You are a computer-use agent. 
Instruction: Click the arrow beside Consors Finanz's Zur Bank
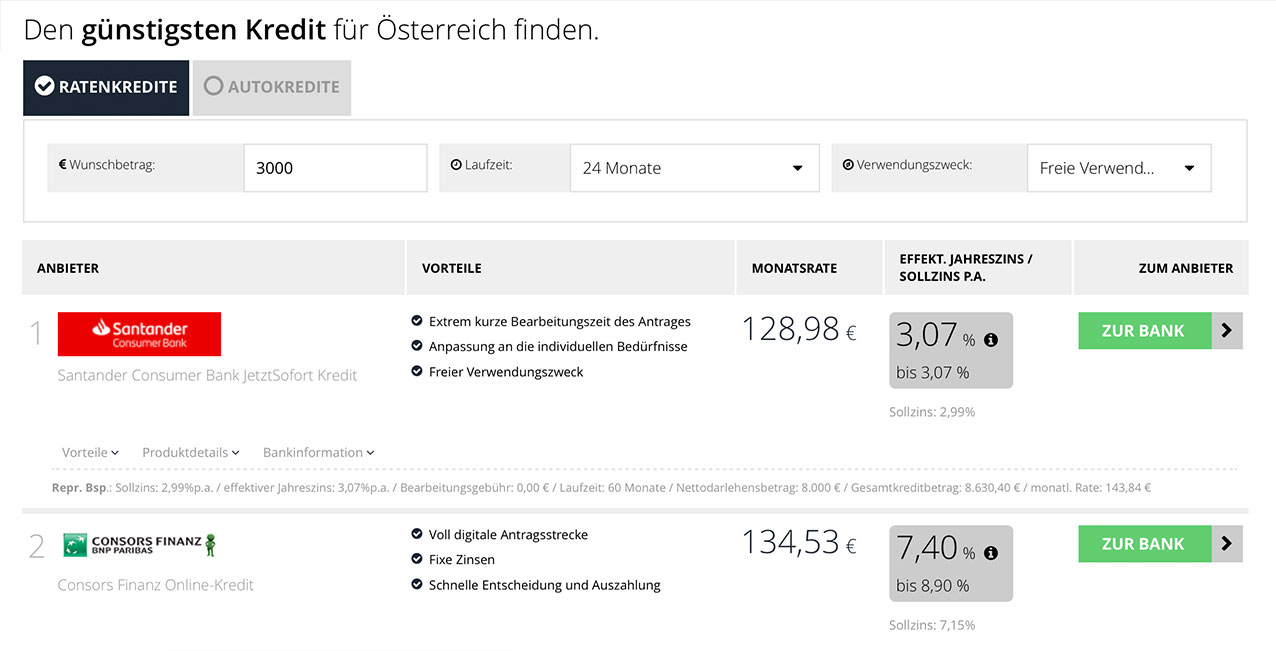(x=1227, y=544)
